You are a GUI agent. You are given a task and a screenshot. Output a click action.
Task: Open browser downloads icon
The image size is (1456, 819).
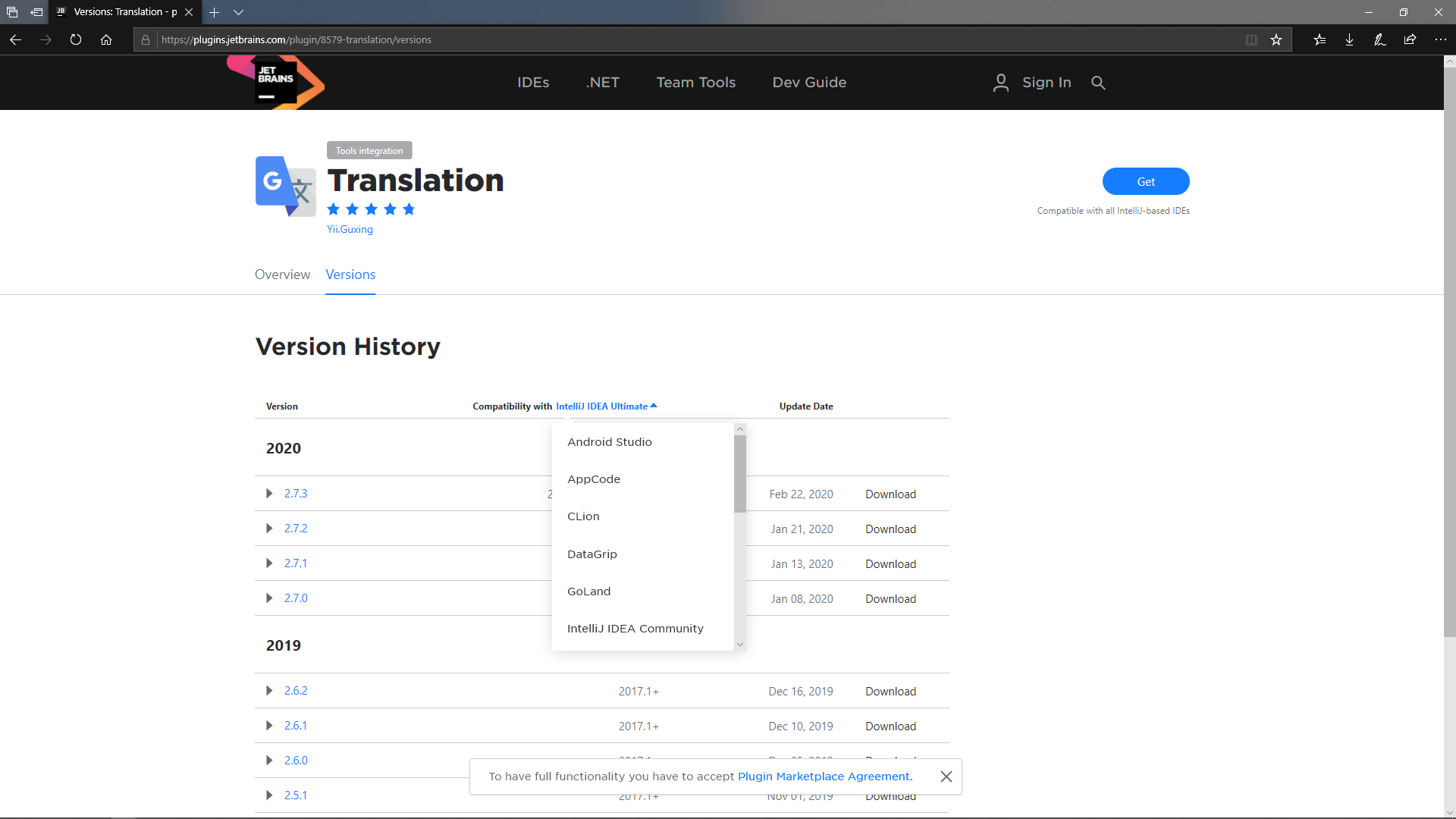pyautogui.click(x=1349, y=39)
